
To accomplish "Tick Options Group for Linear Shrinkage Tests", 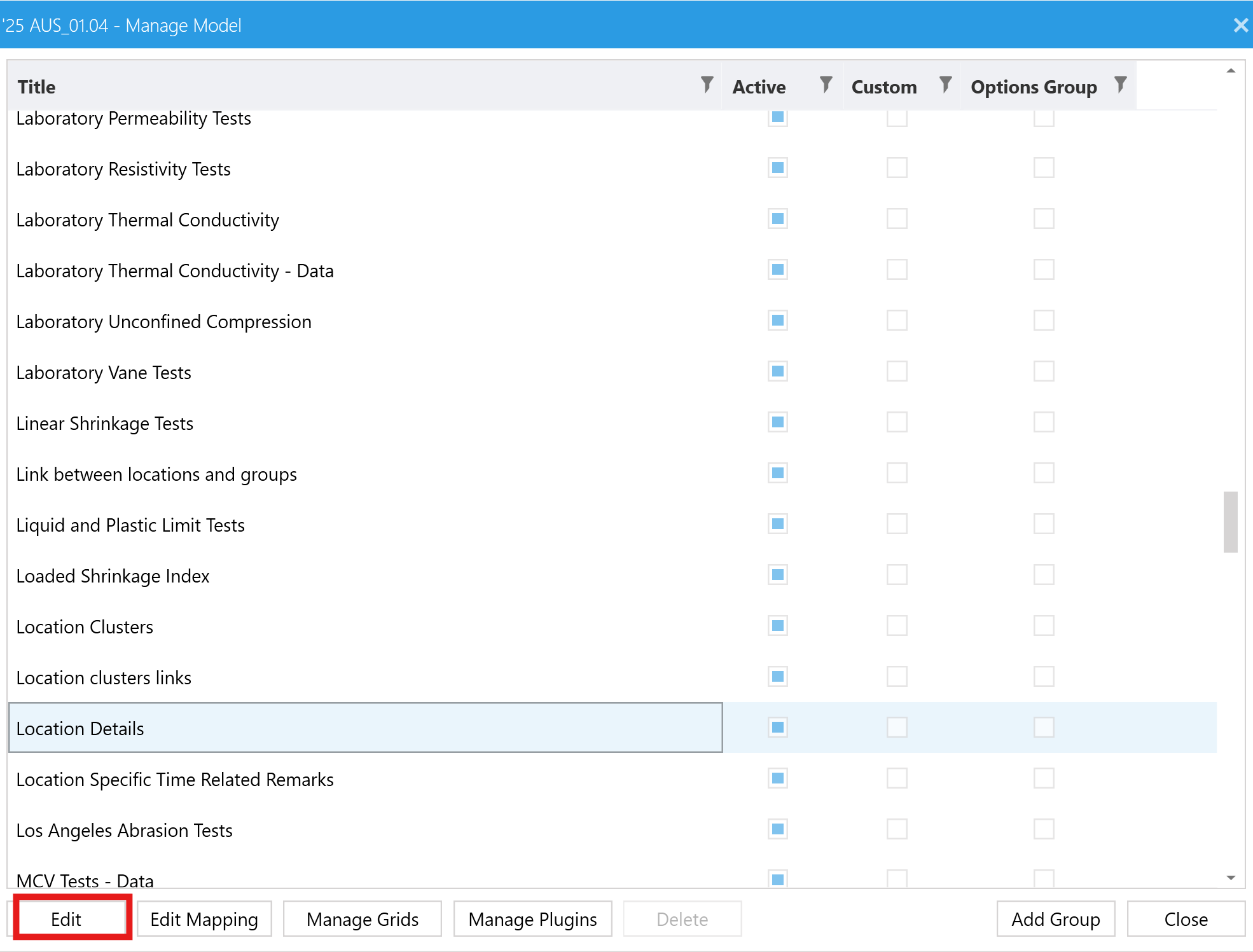I will tap(1043, 422).
